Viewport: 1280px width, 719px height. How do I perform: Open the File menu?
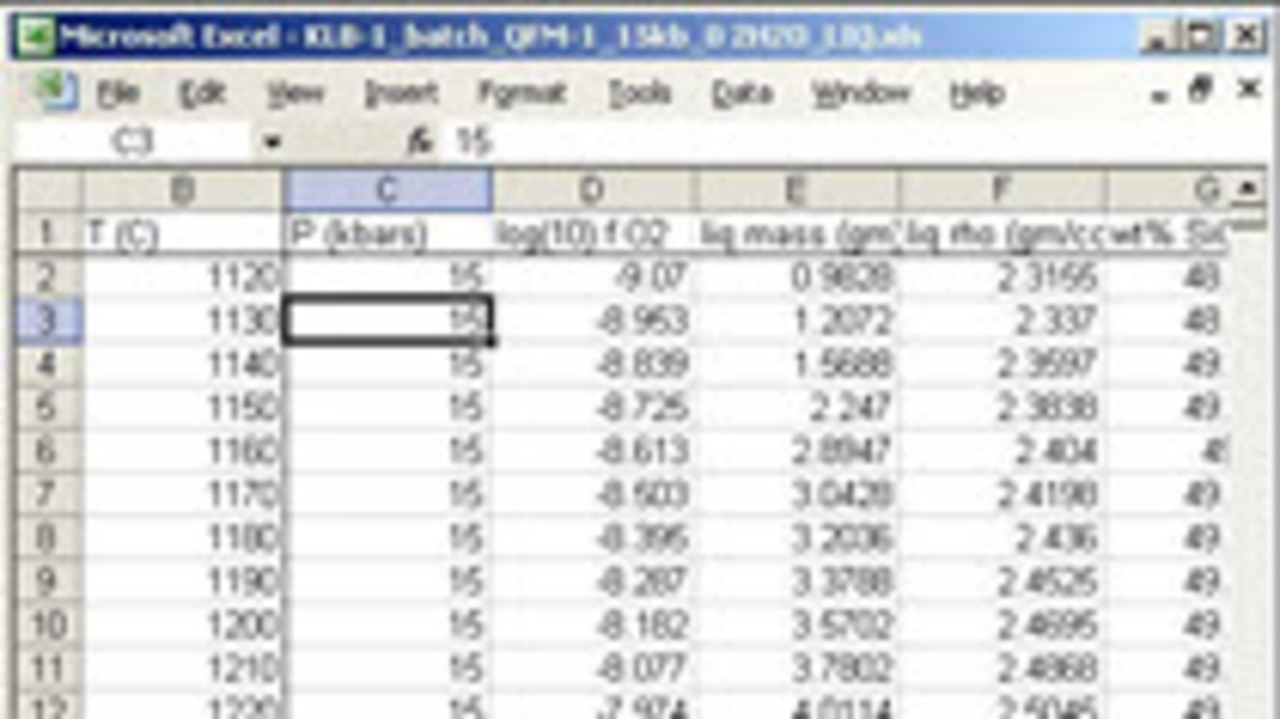[118, 94]
